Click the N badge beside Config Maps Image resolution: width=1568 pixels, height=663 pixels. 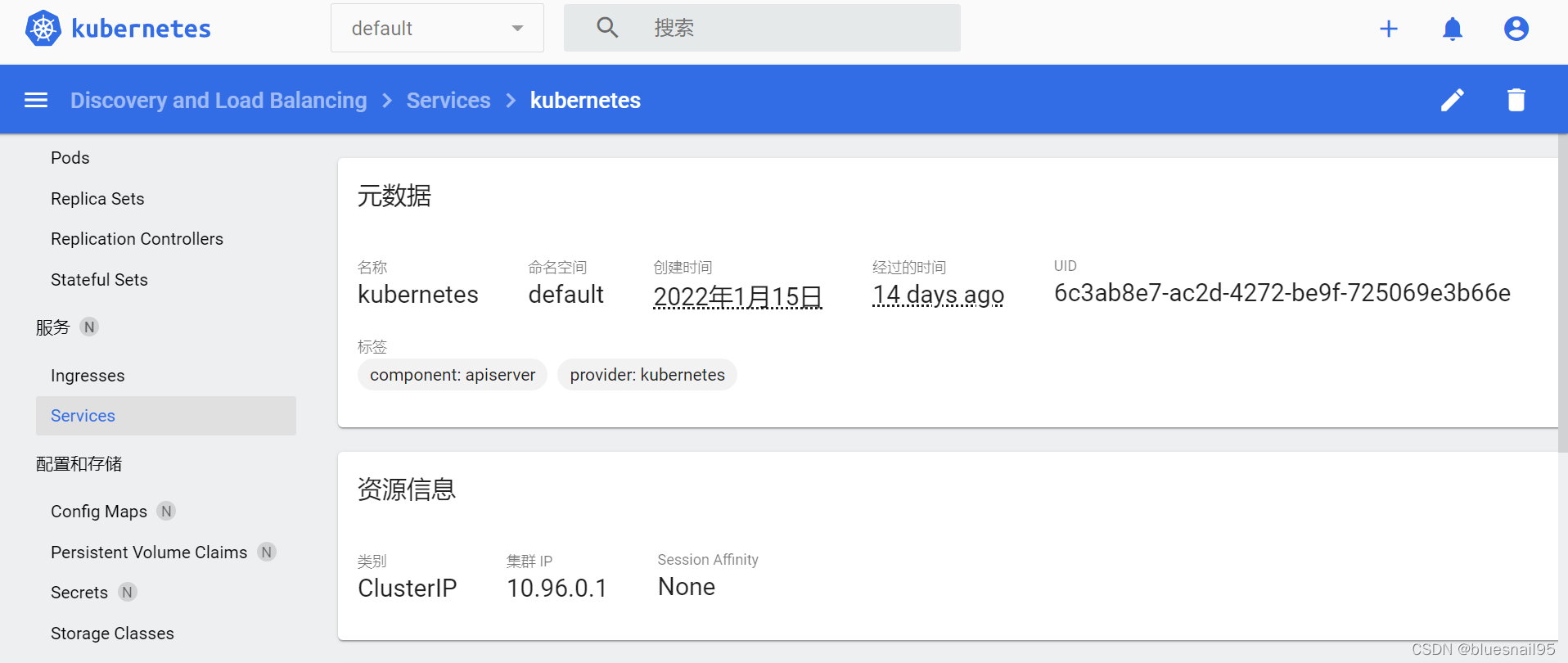166,511
